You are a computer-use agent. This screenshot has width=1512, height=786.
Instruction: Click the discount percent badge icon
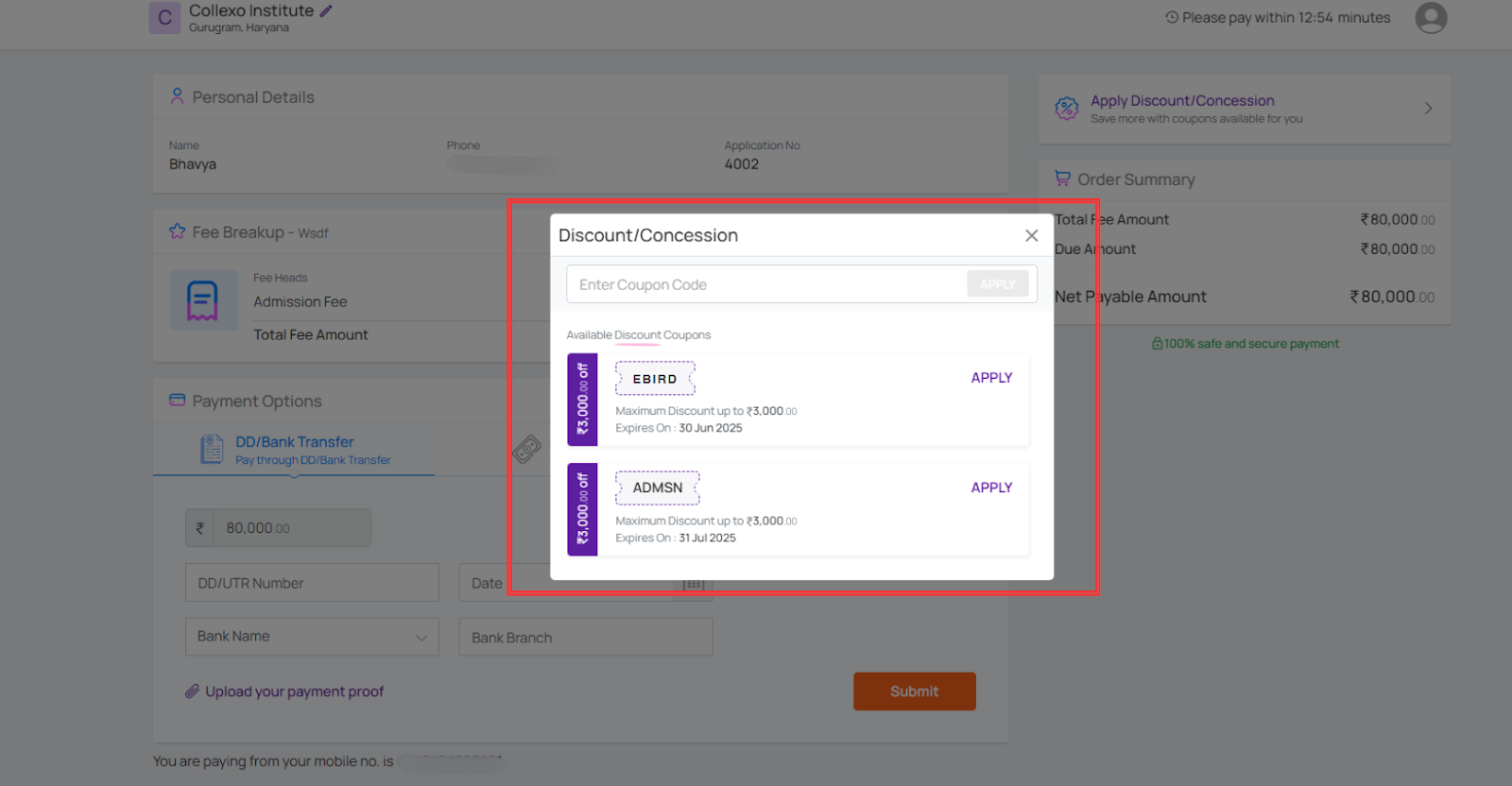(x=1067, y=109)
